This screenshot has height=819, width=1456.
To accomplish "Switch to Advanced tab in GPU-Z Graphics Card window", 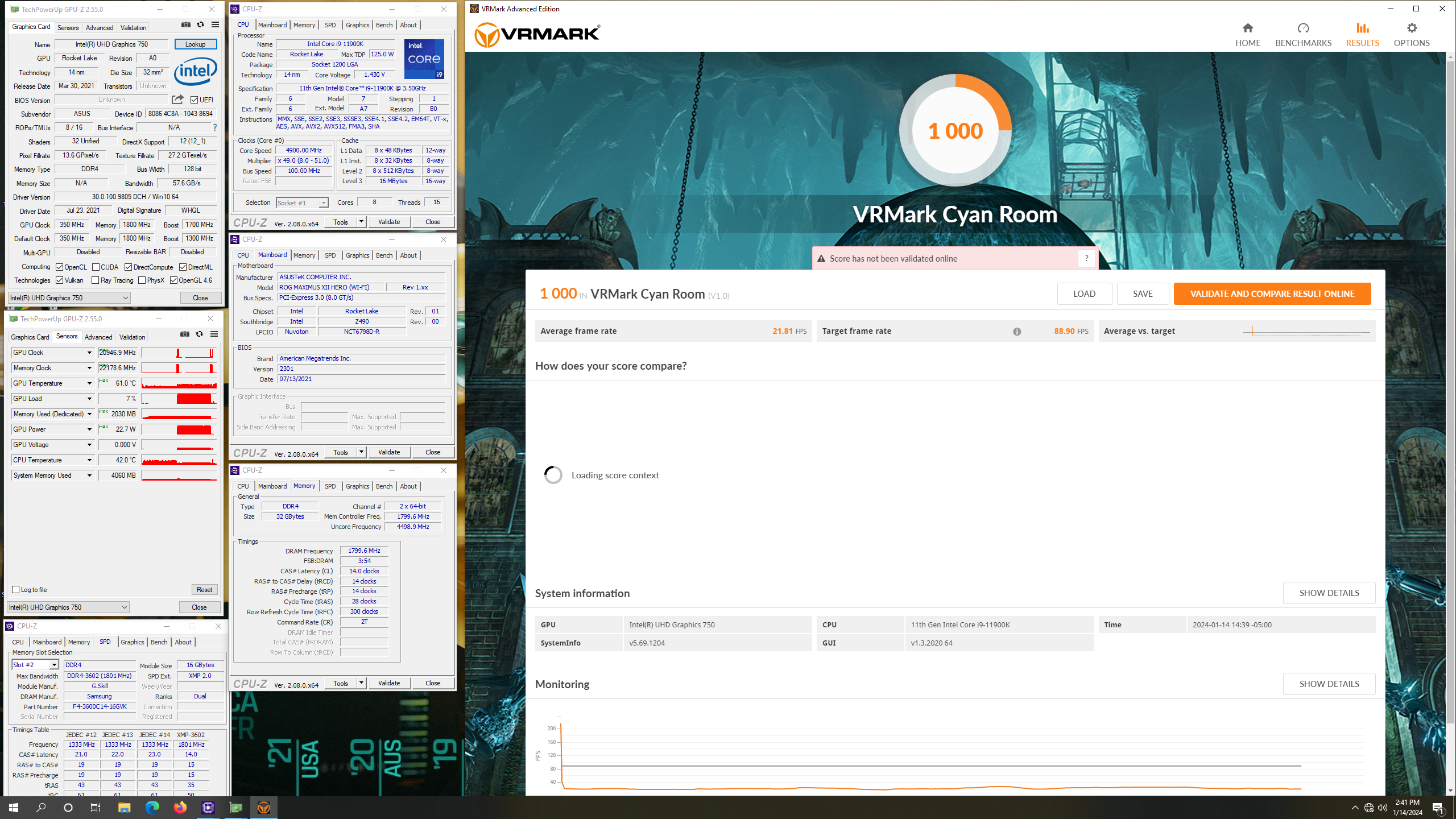I will click(100, 28).
